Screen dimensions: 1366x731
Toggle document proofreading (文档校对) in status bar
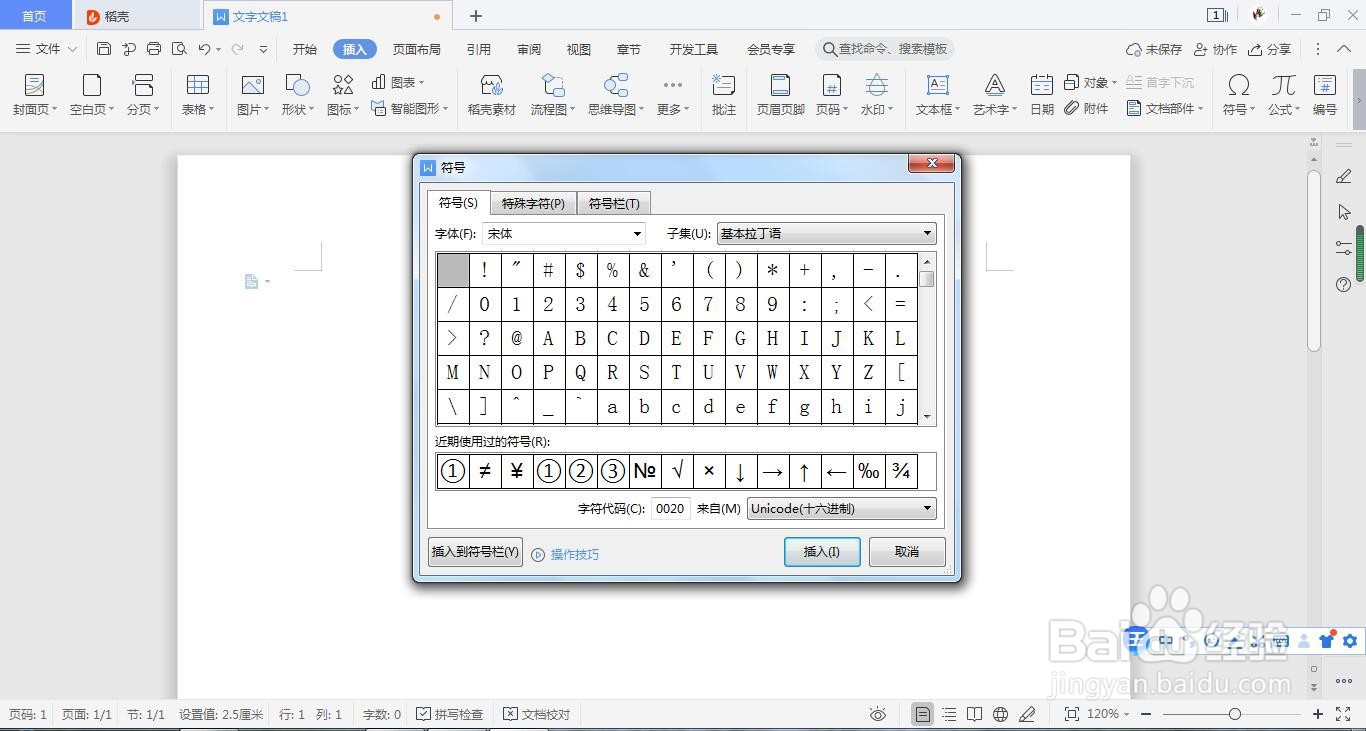point(538,714)
